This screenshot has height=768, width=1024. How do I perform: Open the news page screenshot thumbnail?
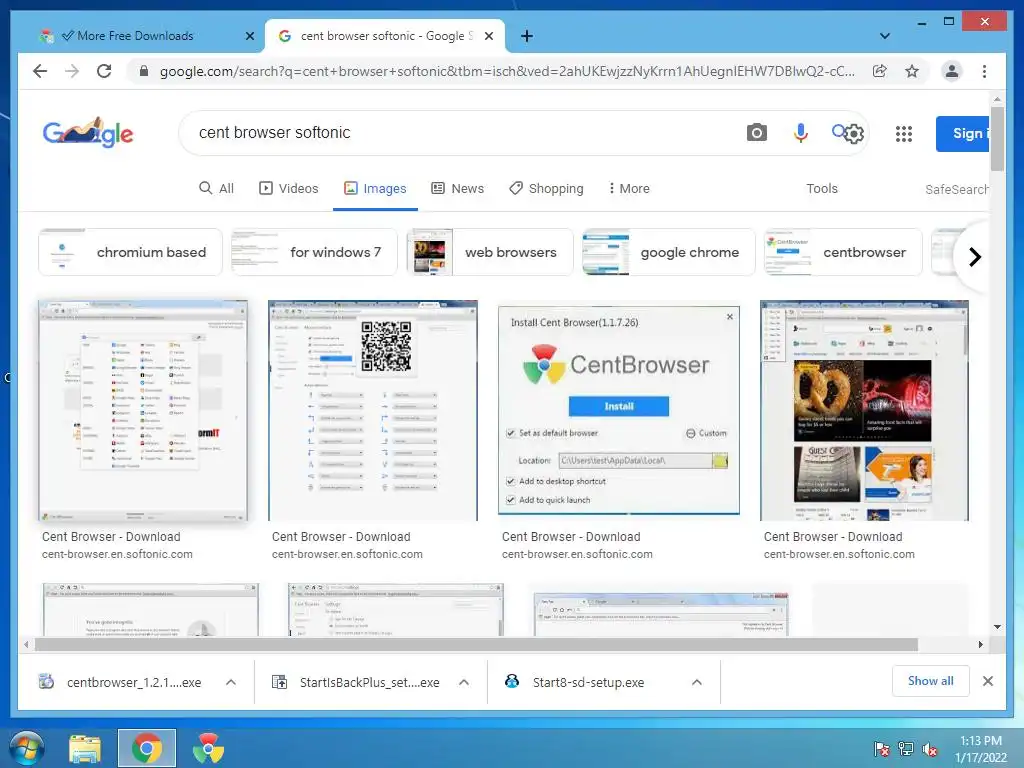click(x=864, y=410)
